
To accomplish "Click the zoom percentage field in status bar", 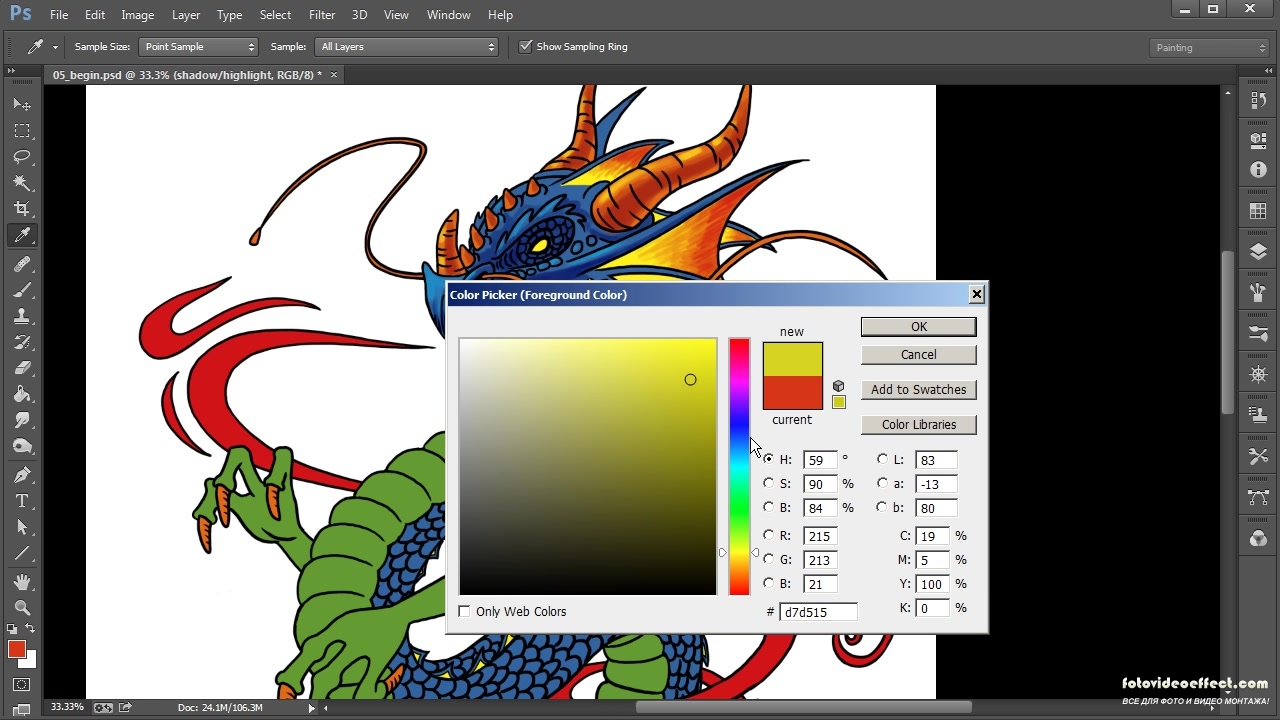I will [67, 708].
